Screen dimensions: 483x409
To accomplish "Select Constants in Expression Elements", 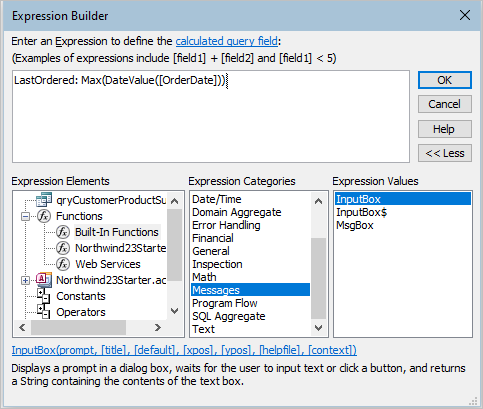I will tap(81, 296).
